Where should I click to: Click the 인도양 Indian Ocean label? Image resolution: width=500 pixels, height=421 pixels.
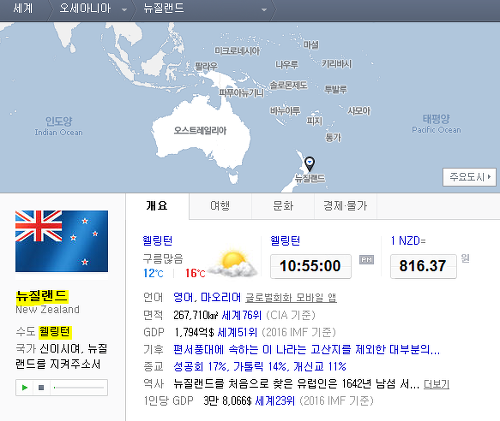59,126
